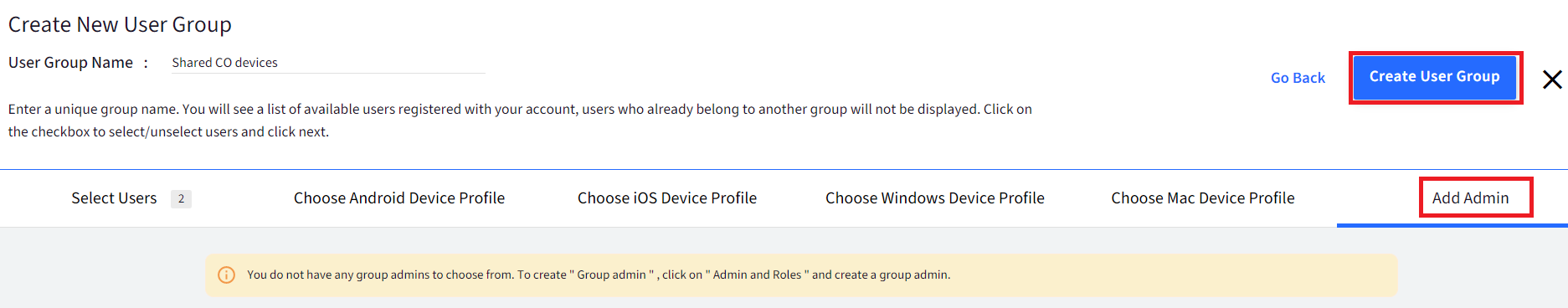Click the quoted "Group admin" text in banner
1568x308 pixels.
[x=611, y=275]
